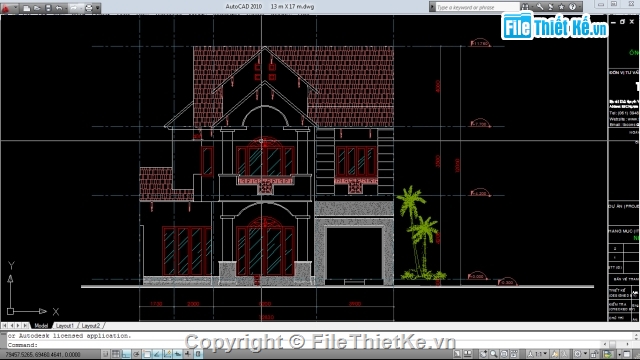Viewport: 640px width, 360px height.
Task: Save the drawing with the Save icon
Action: [x=48, y=8]
